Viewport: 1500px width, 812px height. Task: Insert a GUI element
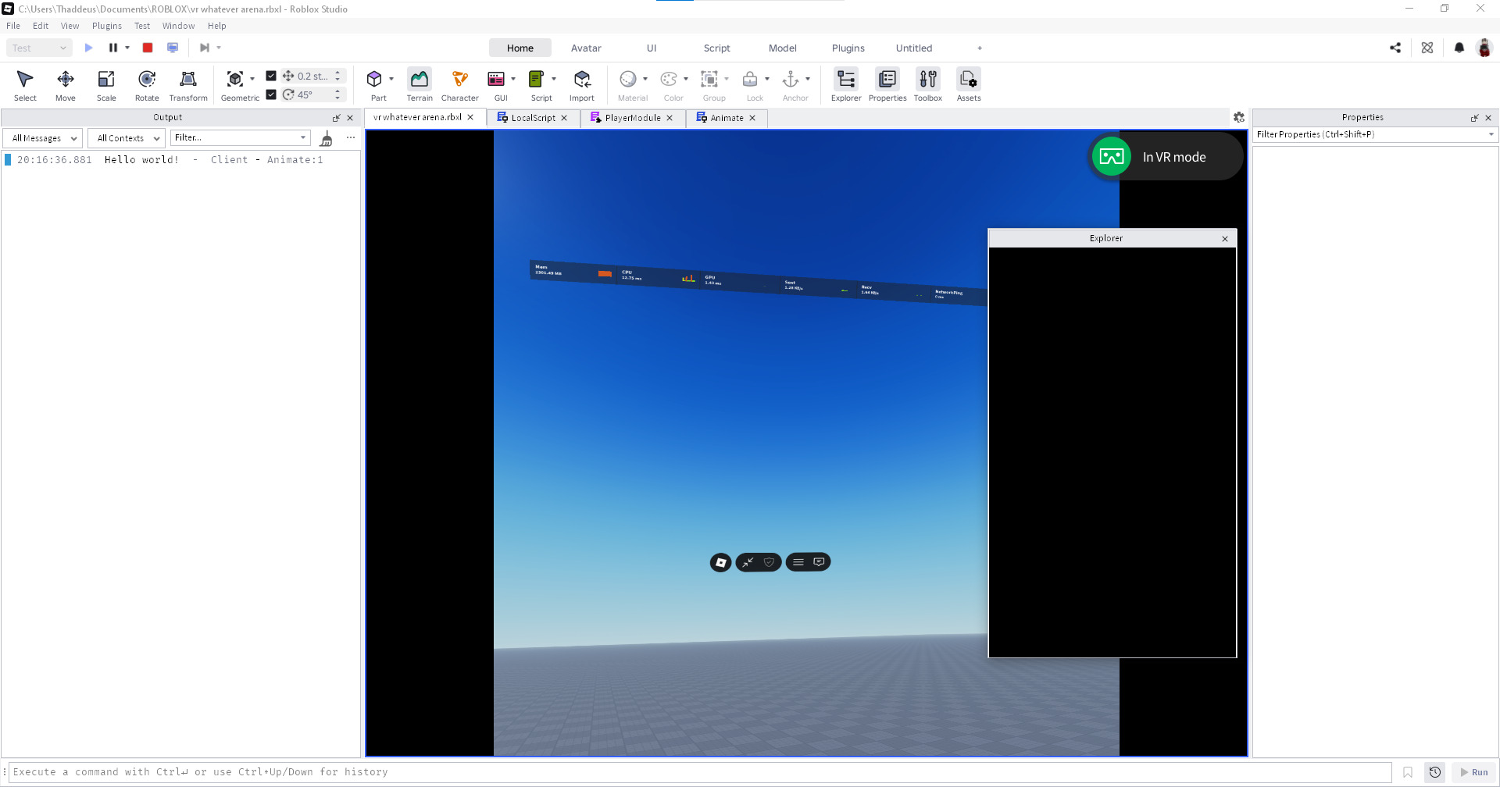(496, 79)
